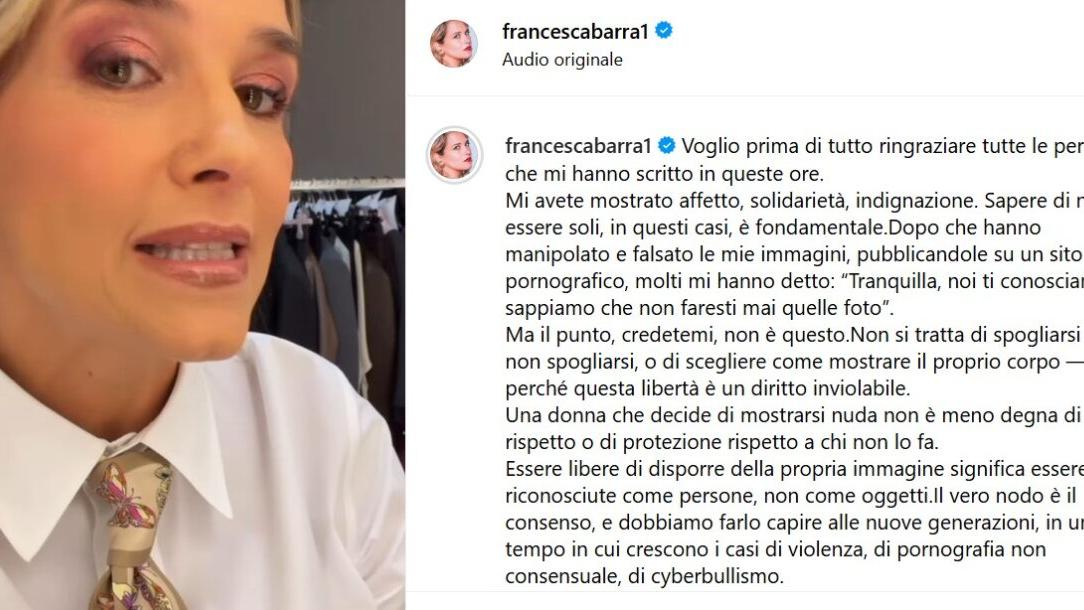This screenshot has height=610, width=1084.
Task: Open the Audio originale link
Action: click(x=562, y=60)
